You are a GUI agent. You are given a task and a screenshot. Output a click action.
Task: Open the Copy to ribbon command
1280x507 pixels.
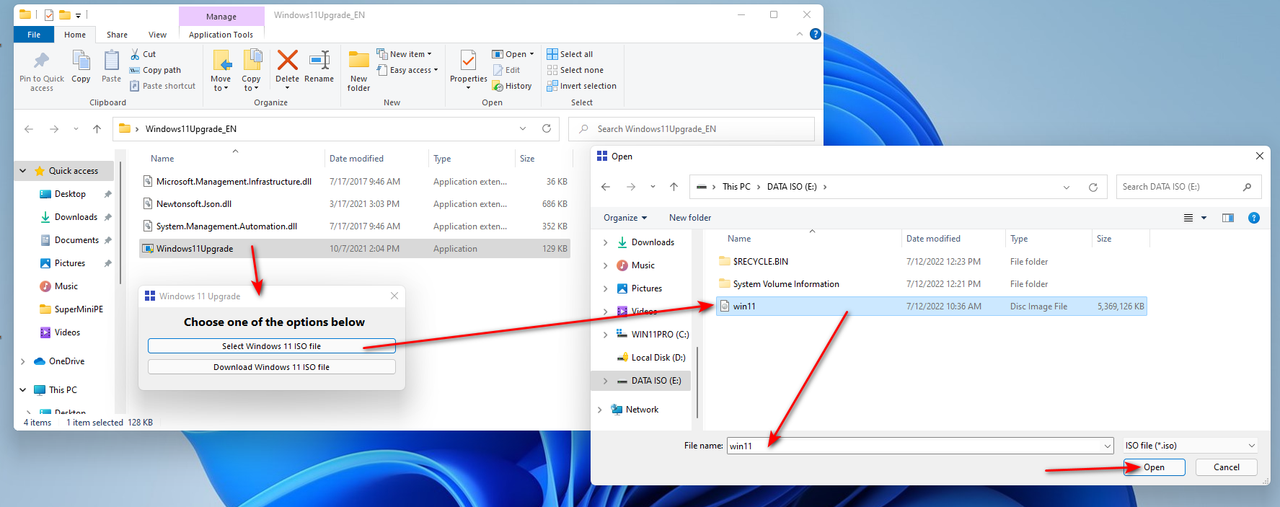(252, 70)
